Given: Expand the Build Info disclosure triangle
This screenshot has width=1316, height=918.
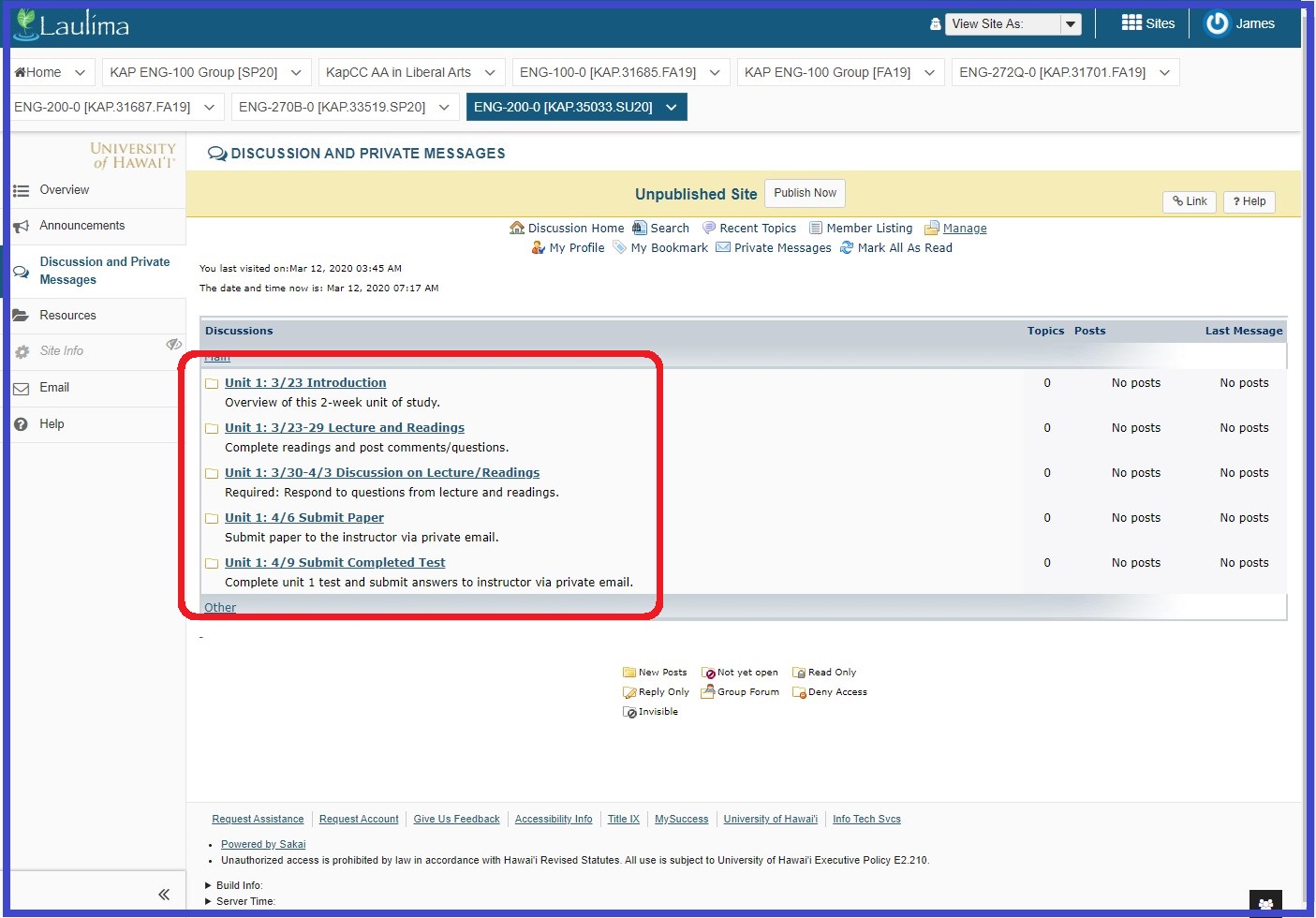Looking at the screenshot, I should (208, 885).
